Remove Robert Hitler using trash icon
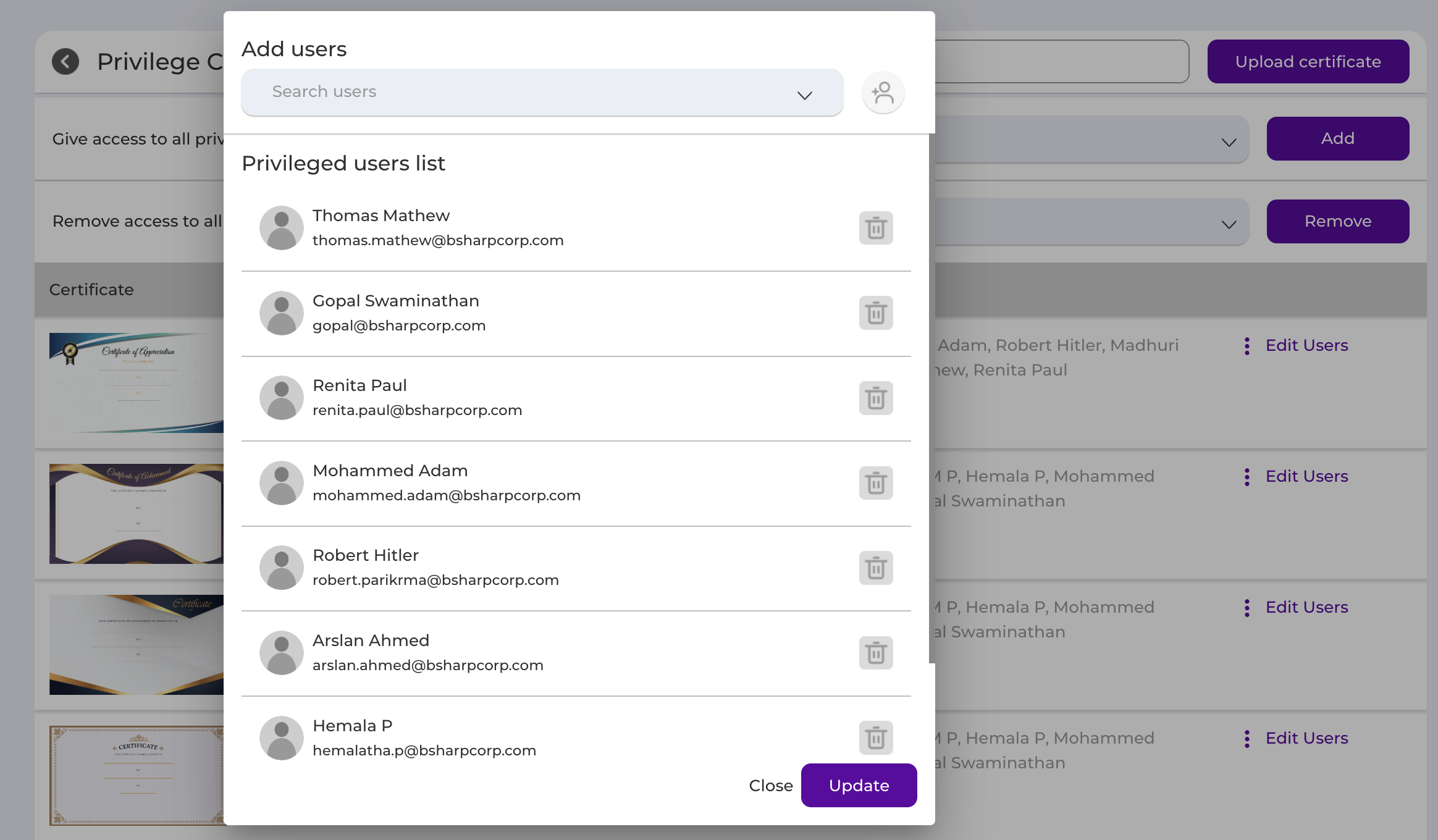1438x840 pixels. point(876,568)
